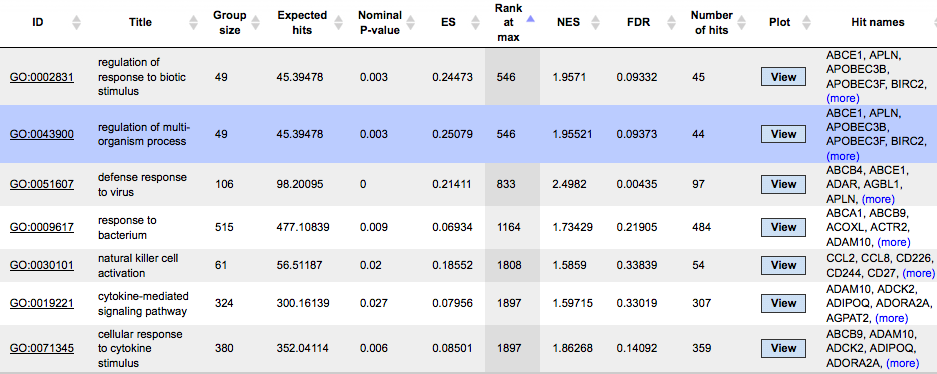
Task: Expand more hit names for defense response to virus
Action: pos(878,199)
